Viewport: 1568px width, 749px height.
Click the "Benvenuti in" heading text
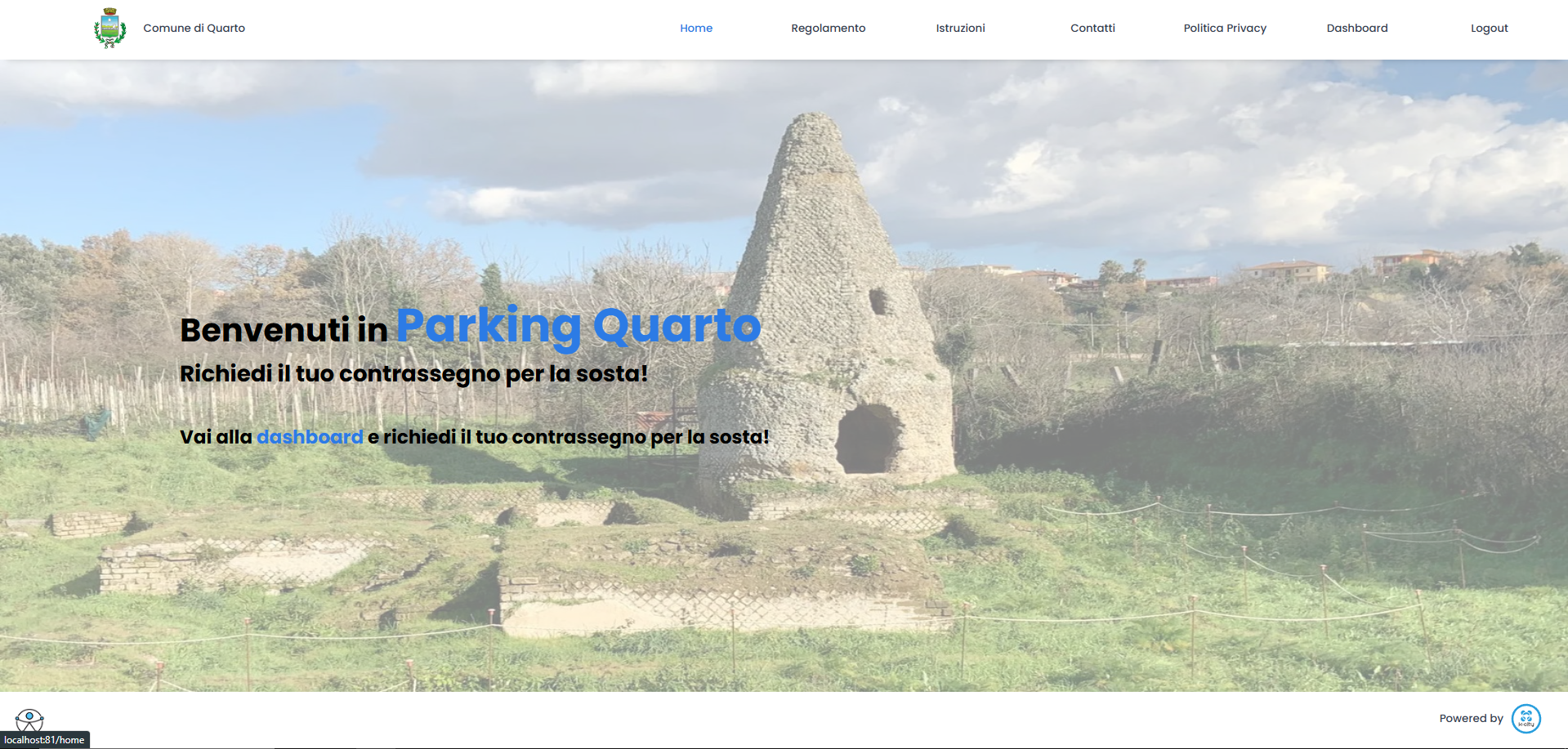point(284,330)
